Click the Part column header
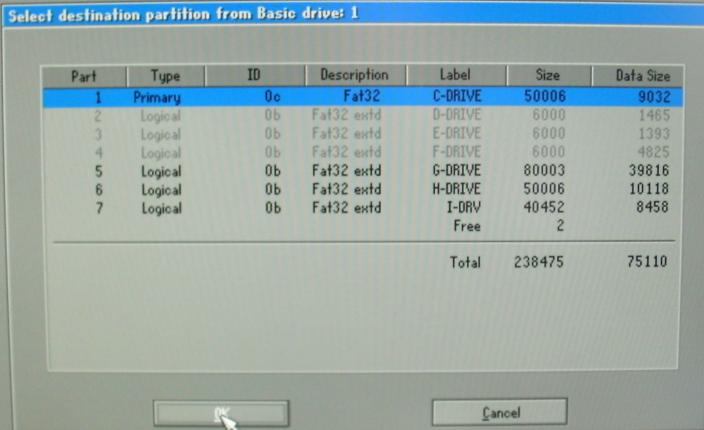Screen dimensions: 704x430 click(x=84, y=76)
